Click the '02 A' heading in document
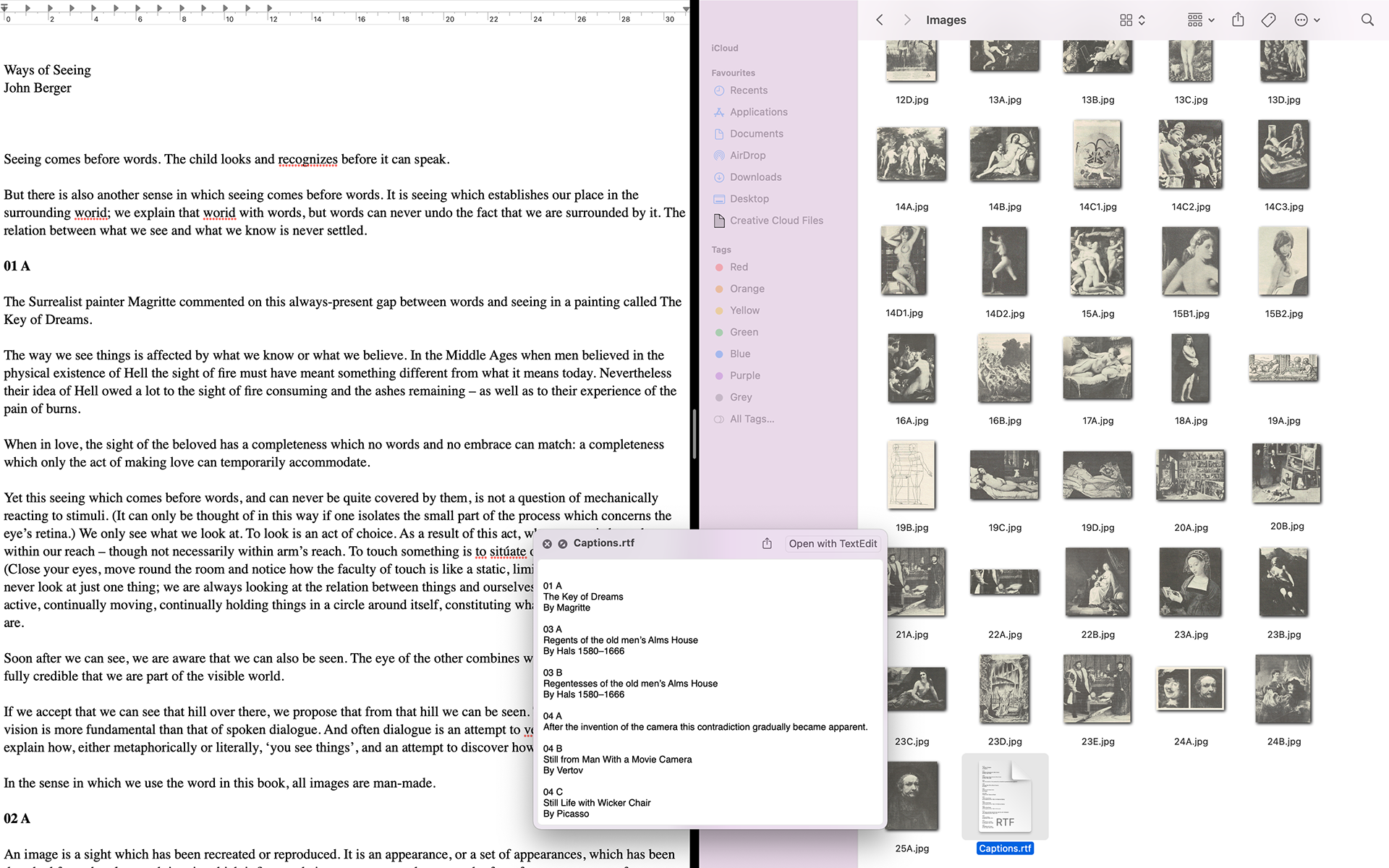The height and width of the screenshot is (868, 1389). point(17,819)
